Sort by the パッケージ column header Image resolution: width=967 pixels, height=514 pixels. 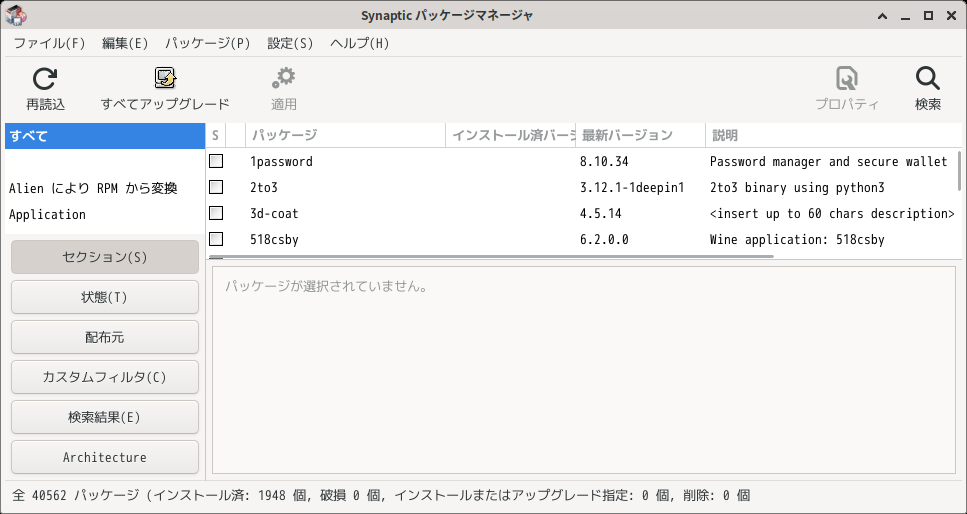[x=345, y=135]
